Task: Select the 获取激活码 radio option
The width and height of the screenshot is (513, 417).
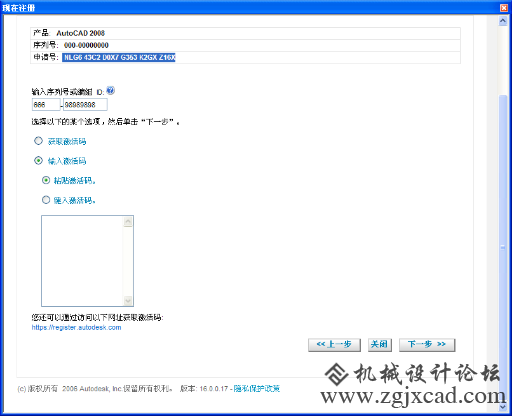Action: (38, 141)
